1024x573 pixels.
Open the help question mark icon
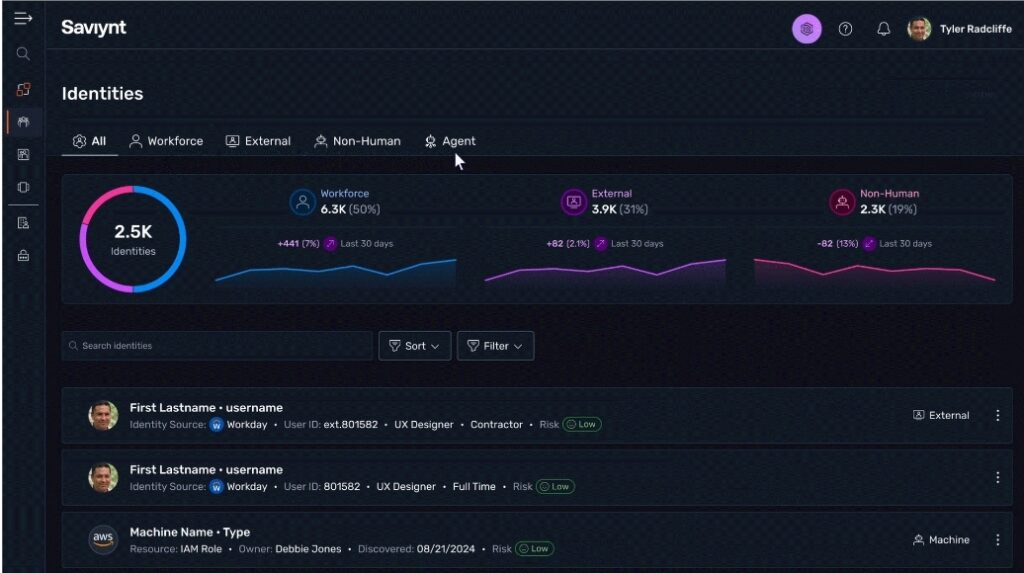pos(845,30)
